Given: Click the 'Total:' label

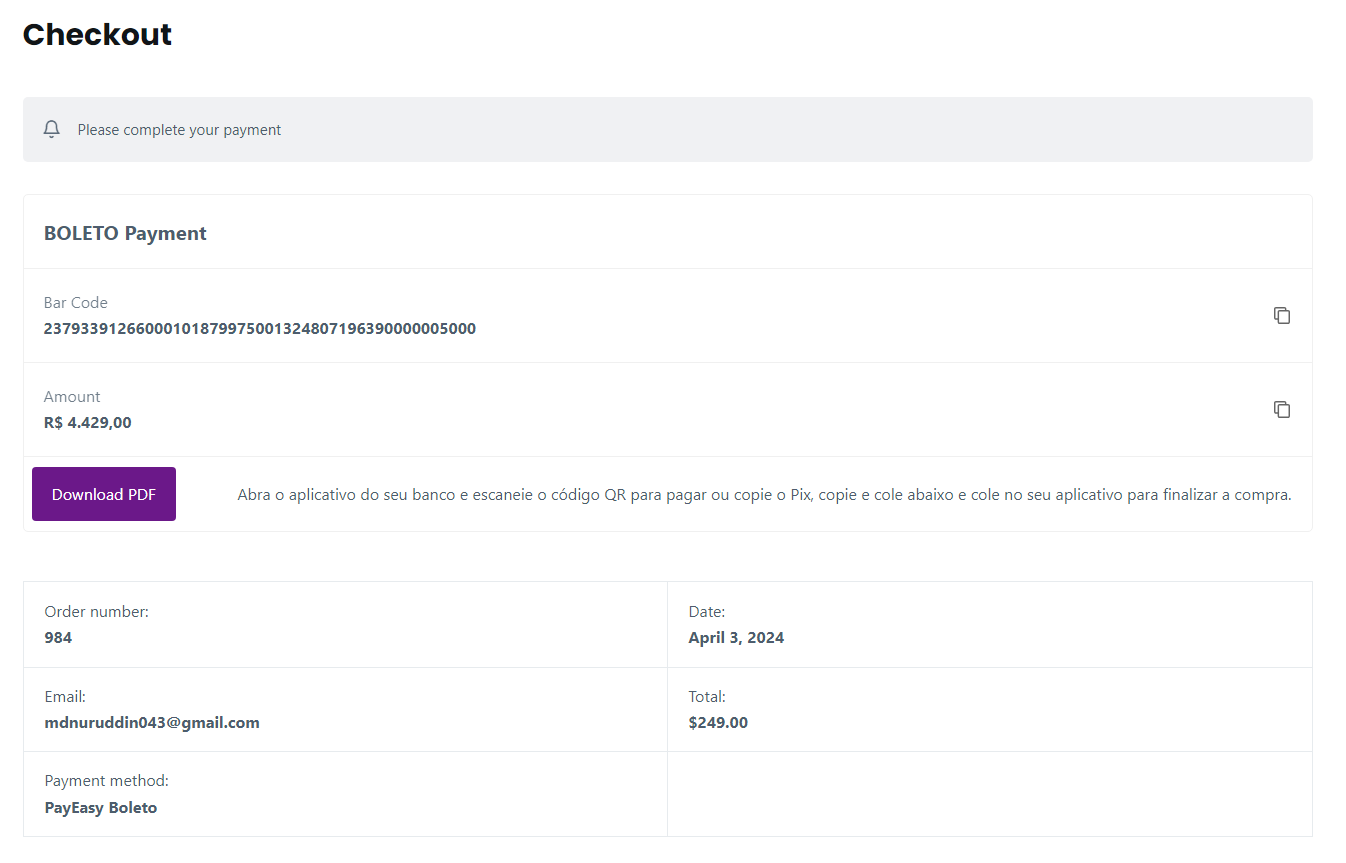Looking at the screenshot, I should 707,697.
